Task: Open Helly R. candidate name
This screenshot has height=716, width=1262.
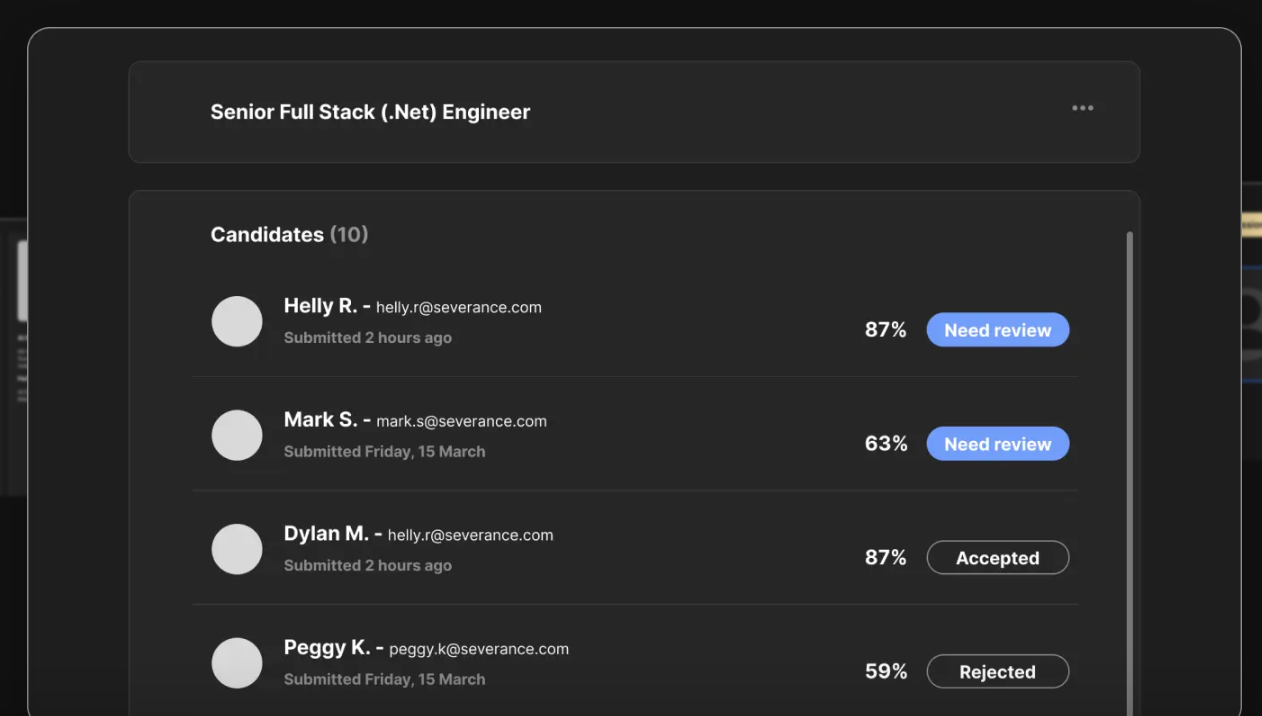Action: 320,306
